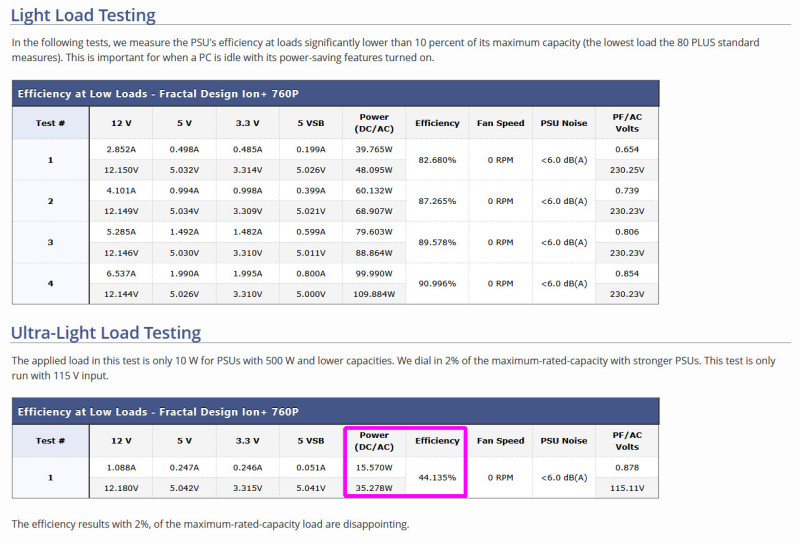Click the 12.144V voltage cell
800x544 pixels.
coord(121,294)
